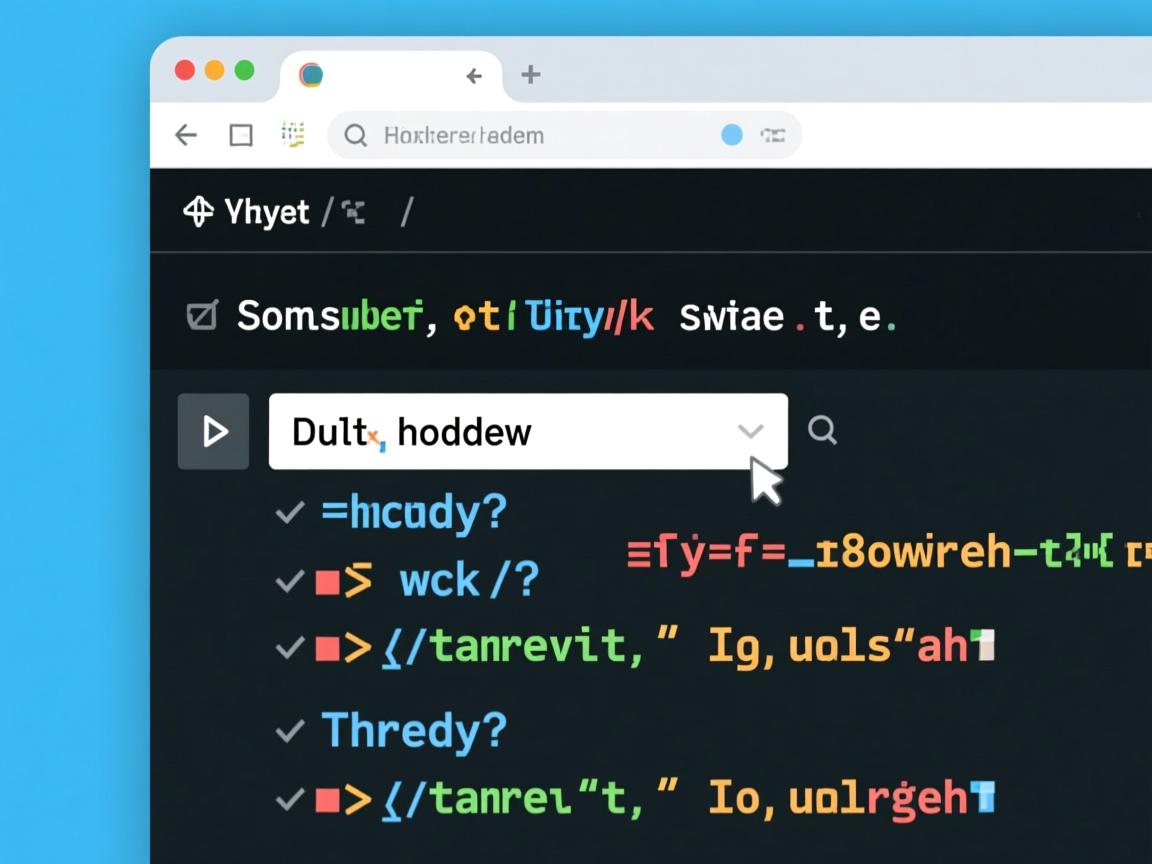
Task: Click the search magnifier in address bar
Action: pos(355,135)
